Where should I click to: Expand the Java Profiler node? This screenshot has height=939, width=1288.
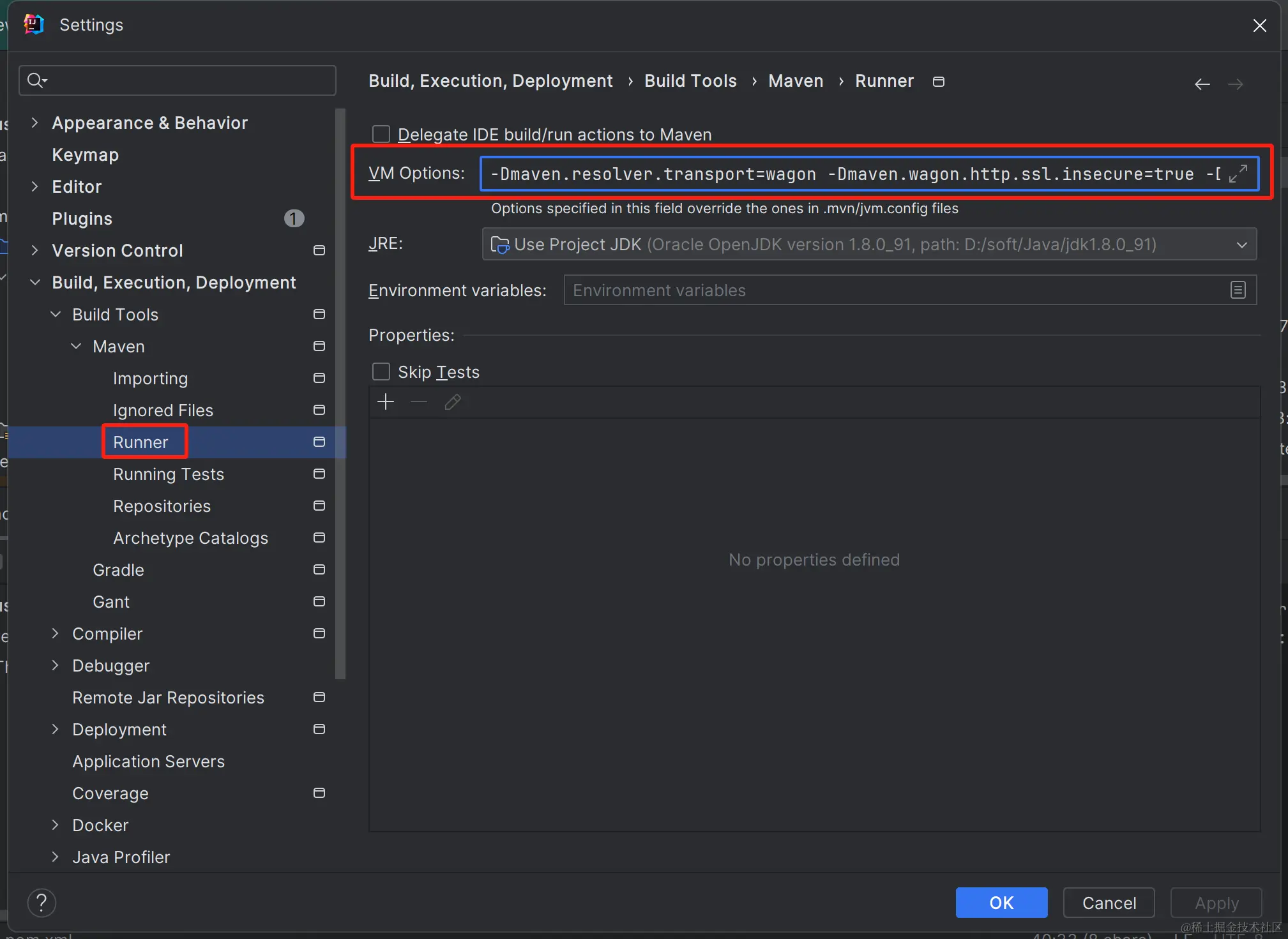56,857
